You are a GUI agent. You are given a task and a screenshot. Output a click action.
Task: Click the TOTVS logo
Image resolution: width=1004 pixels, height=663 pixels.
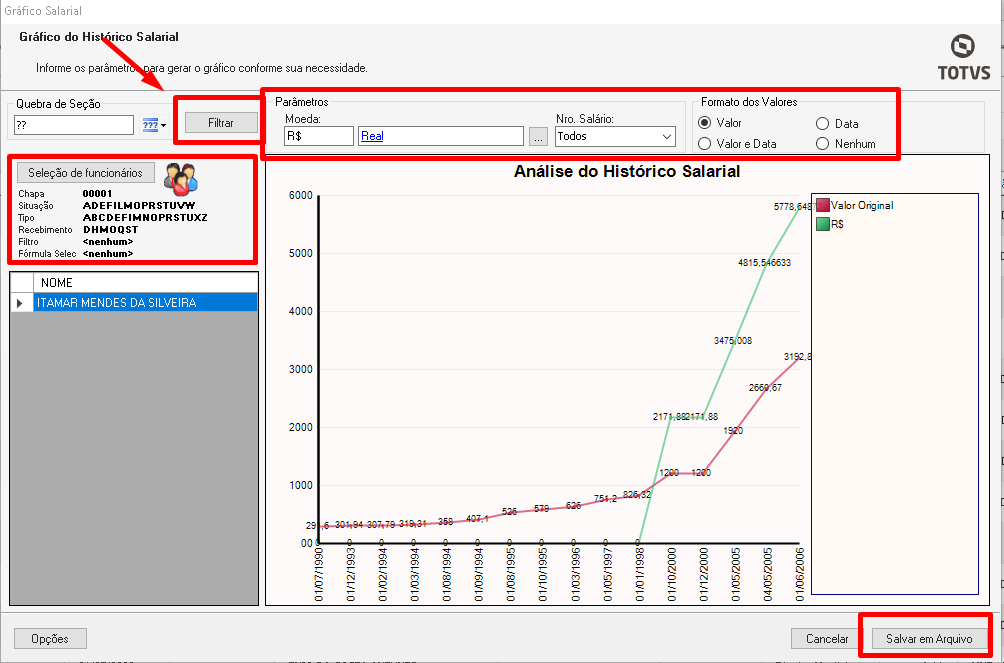click(964, 58)
